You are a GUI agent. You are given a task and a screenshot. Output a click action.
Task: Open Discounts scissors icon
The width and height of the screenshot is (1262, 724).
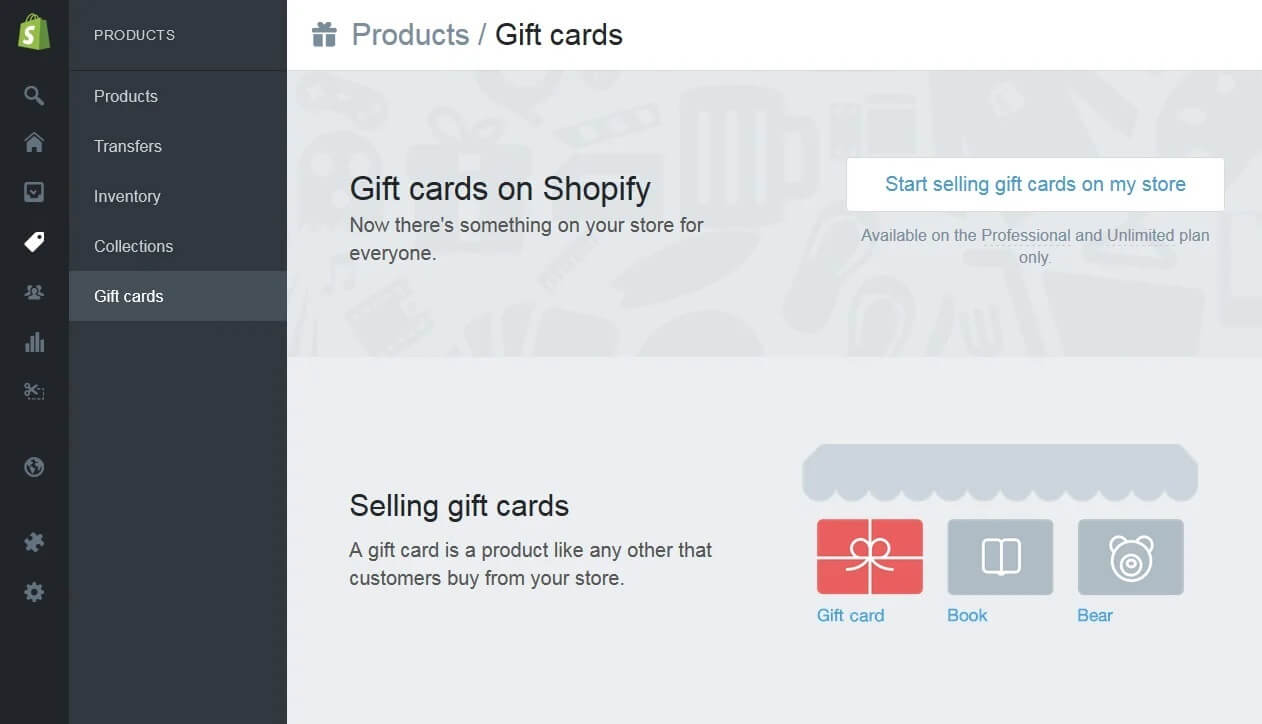point(34,391)
